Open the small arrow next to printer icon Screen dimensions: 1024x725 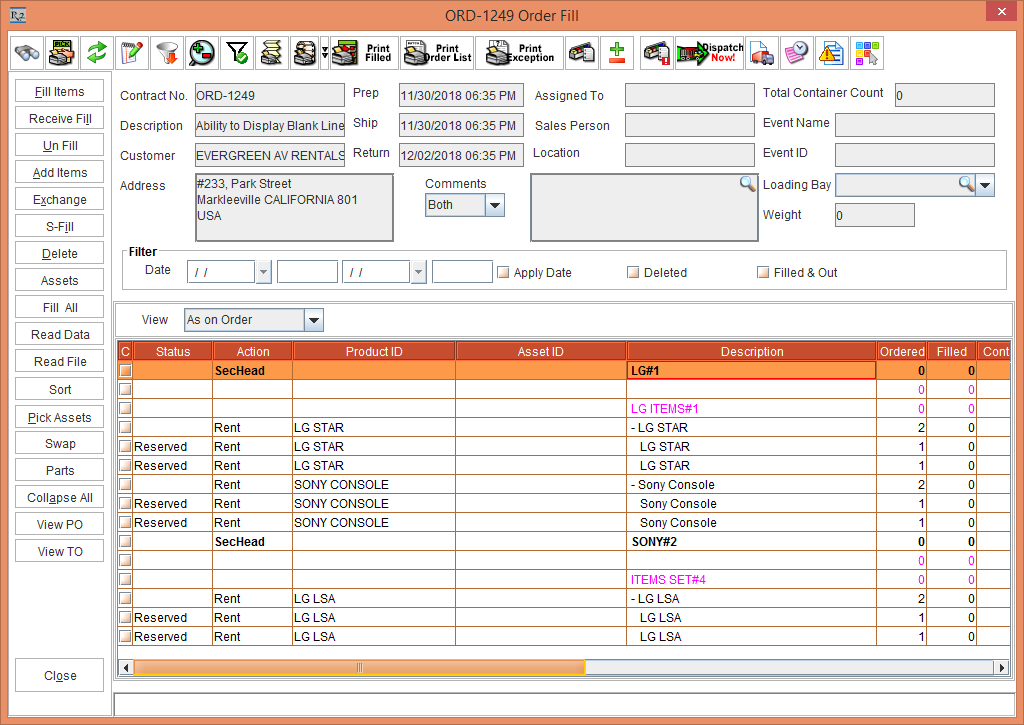(325, 53)
